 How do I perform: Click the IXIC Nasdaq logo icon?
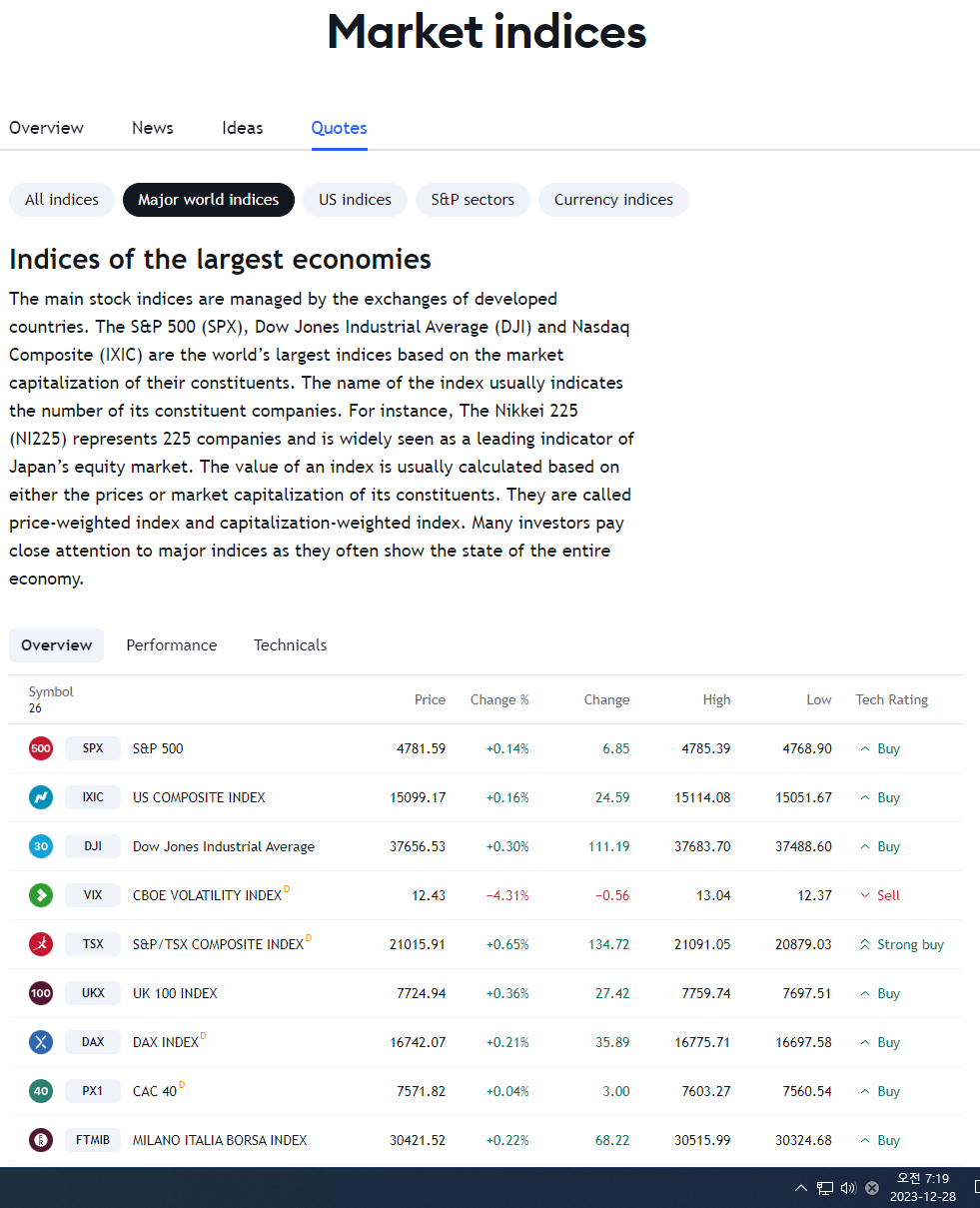(x=41, y=797)
